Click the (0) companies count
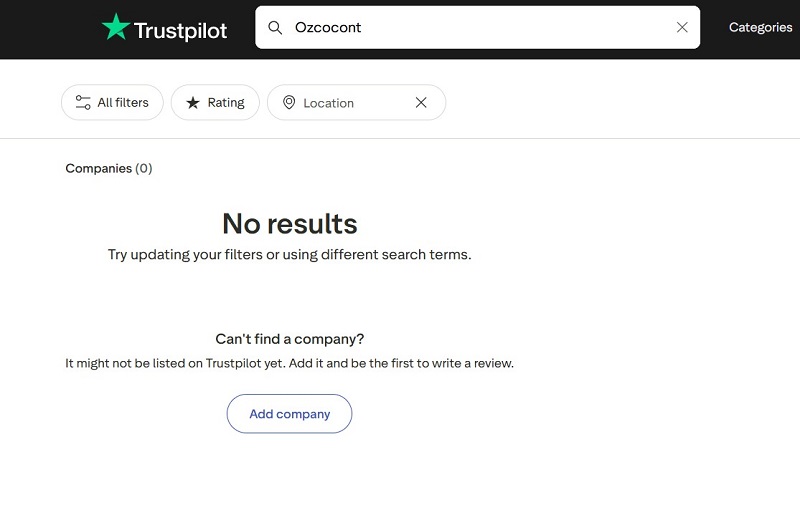 point(144,168)
